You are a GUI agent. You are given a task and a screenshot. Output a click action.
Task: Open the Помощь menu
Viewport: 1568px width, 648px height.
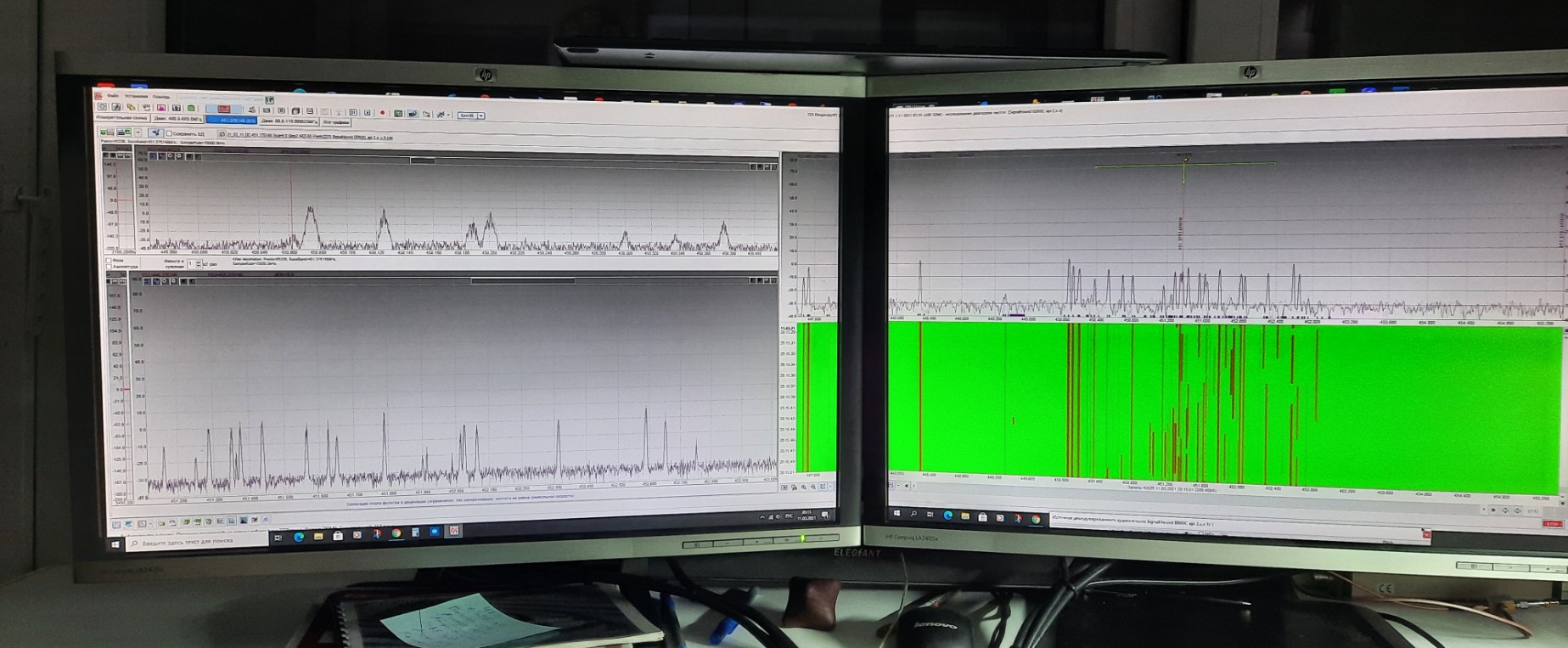coord(161,97)
